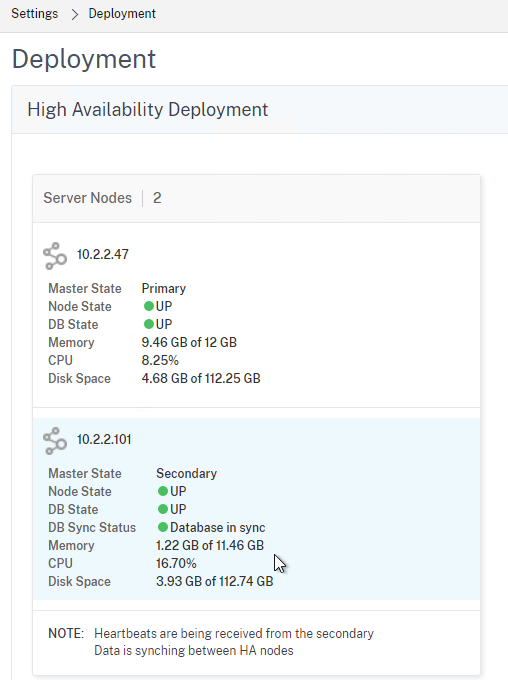Click the secondary disk space 3.93 GB value
Viewport: 508px width, 680px height.
[x=215, y=581]
